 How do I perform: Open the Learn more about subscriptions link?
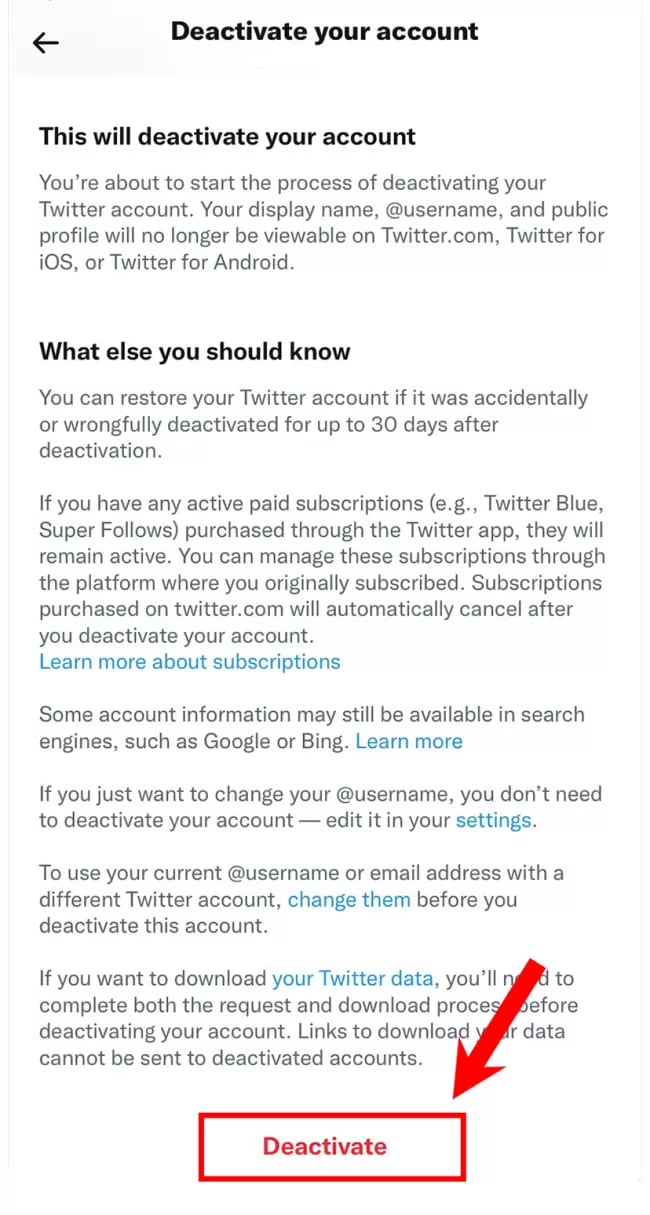coord(190,662)
